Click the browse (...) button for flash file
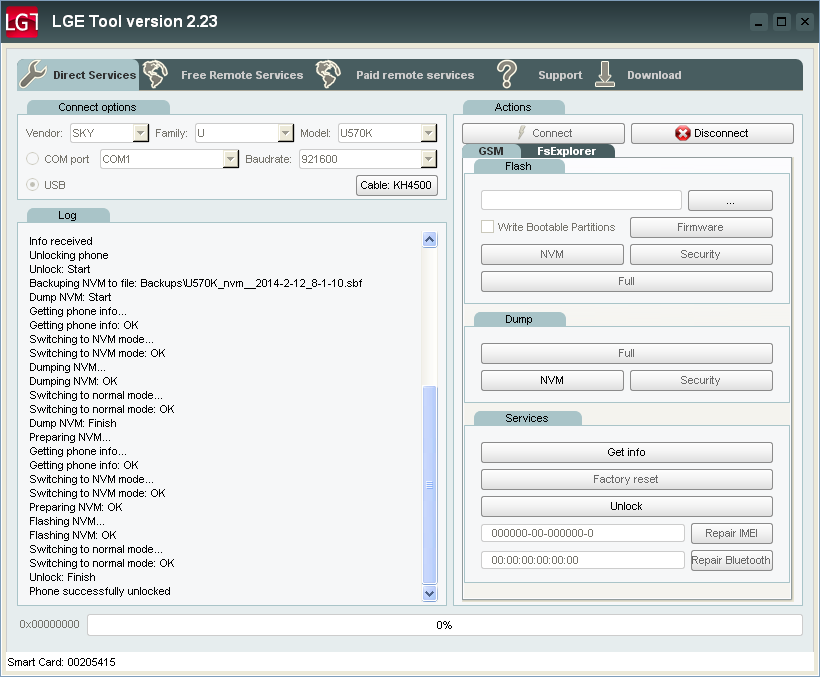 (x=730, y=201)
